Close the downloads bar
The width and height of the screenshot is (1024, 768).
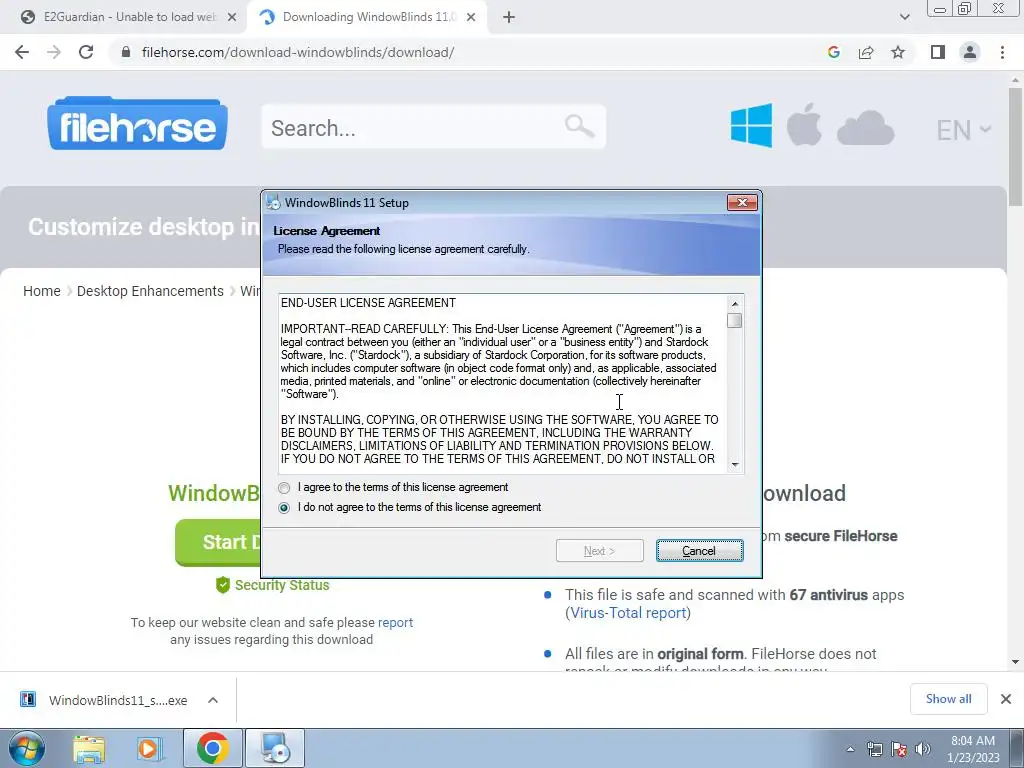pyautogui.click(x=1006, y=699)
